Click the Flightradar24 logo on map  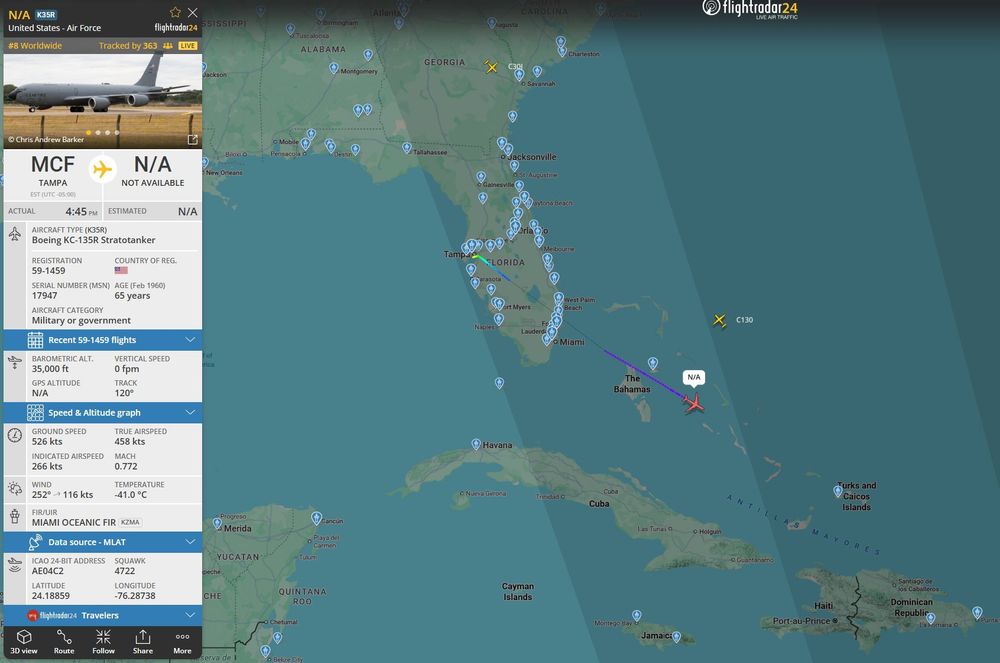pyautogui.click(x=750, y=9)
